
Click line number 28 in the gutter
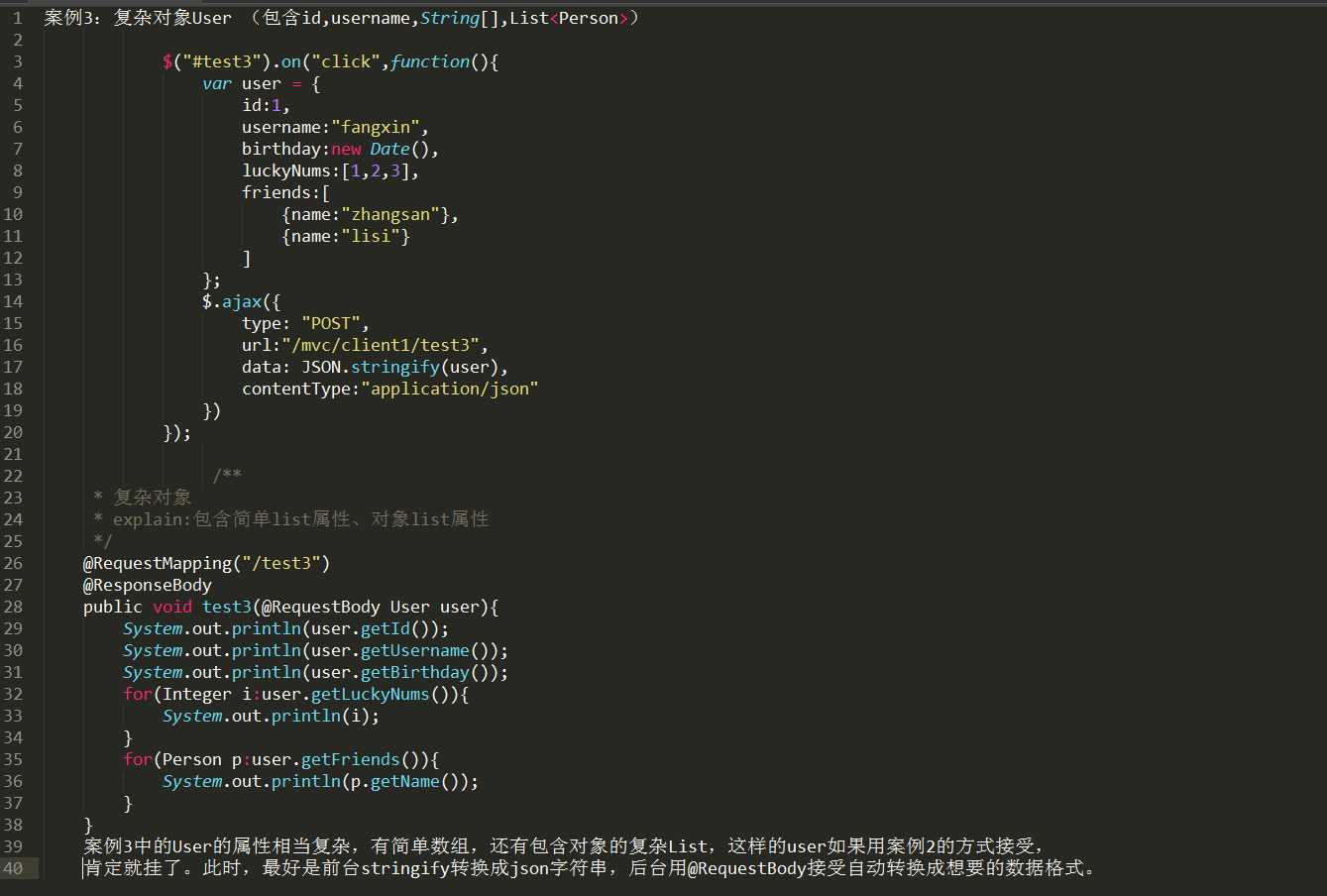[13, 607]
